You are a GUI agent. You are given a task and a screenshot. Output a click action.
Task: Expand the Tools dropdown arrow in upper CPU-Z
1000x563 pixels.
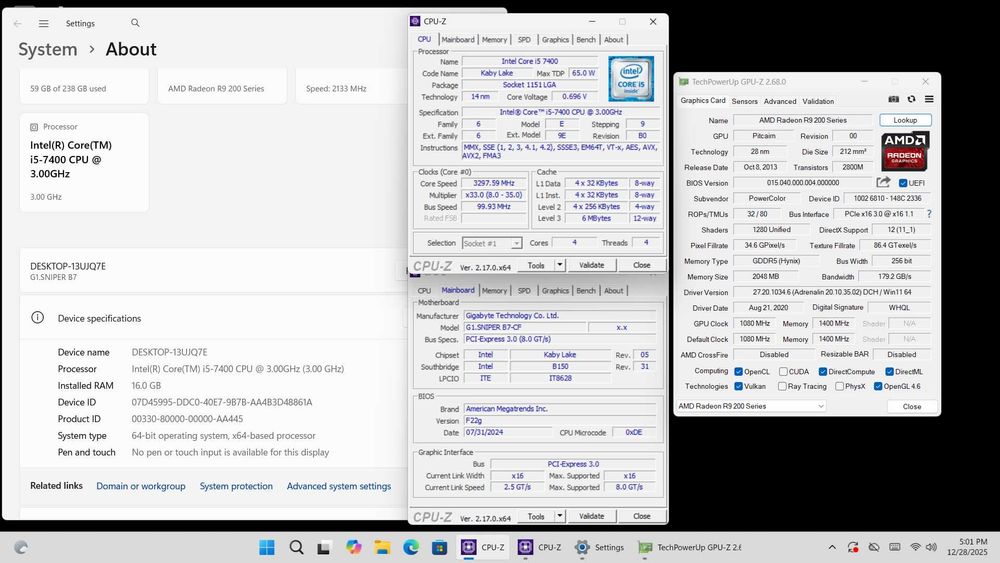(560, 265)
